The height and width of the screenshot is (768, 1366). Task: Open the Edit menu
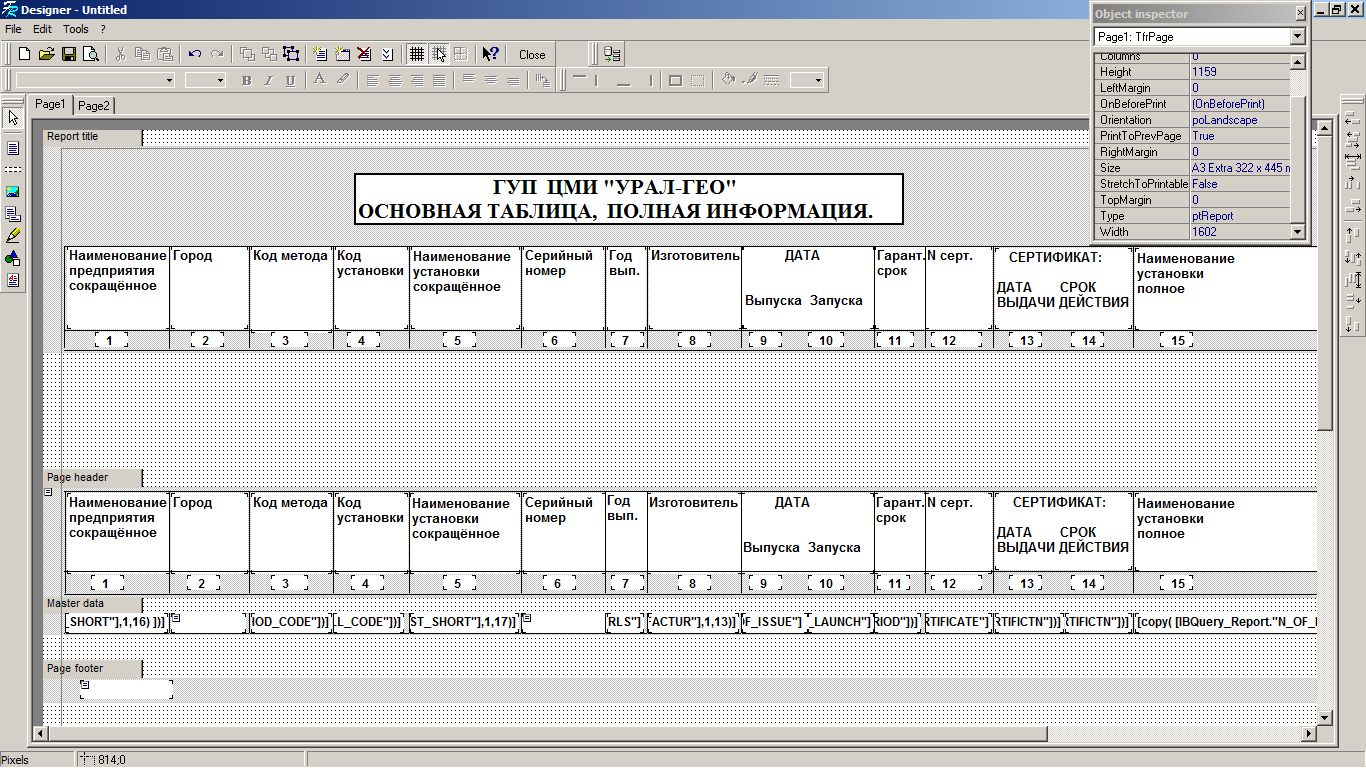point(42,30)
